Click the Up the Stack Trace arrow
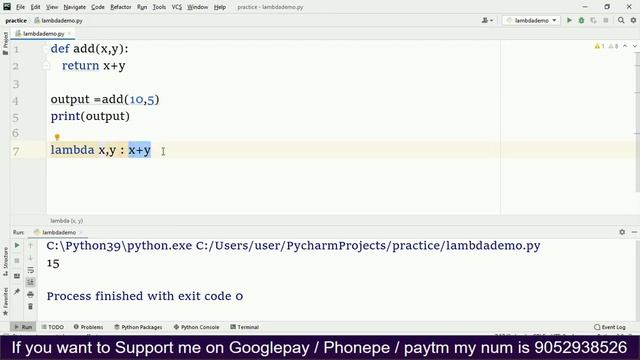 (x=30, y=245)
